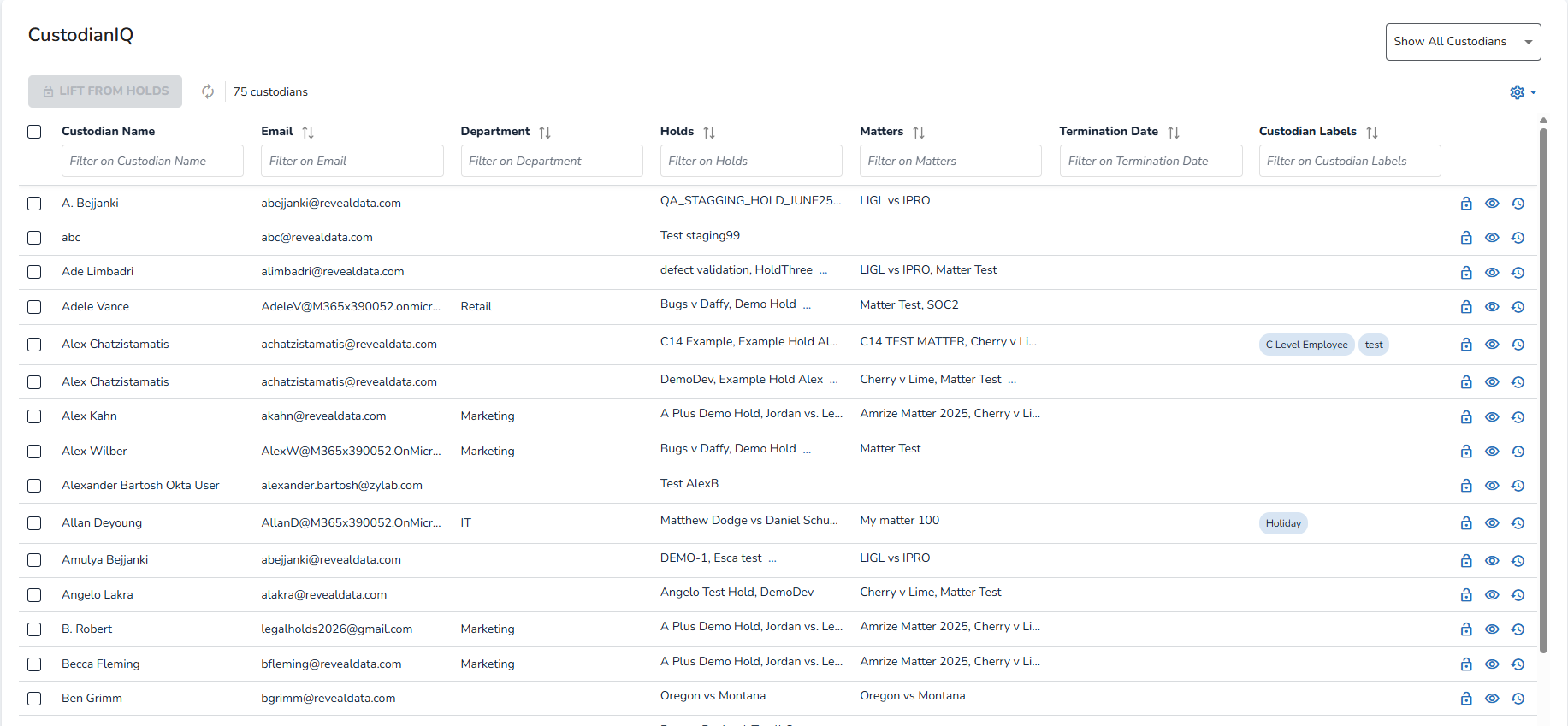Open the table settings gear menu

coord(1522,92)
